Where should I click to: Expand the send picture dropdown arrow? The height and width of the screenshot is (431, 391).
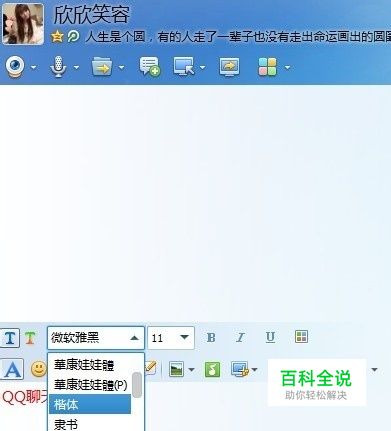(x=191, y=369)
